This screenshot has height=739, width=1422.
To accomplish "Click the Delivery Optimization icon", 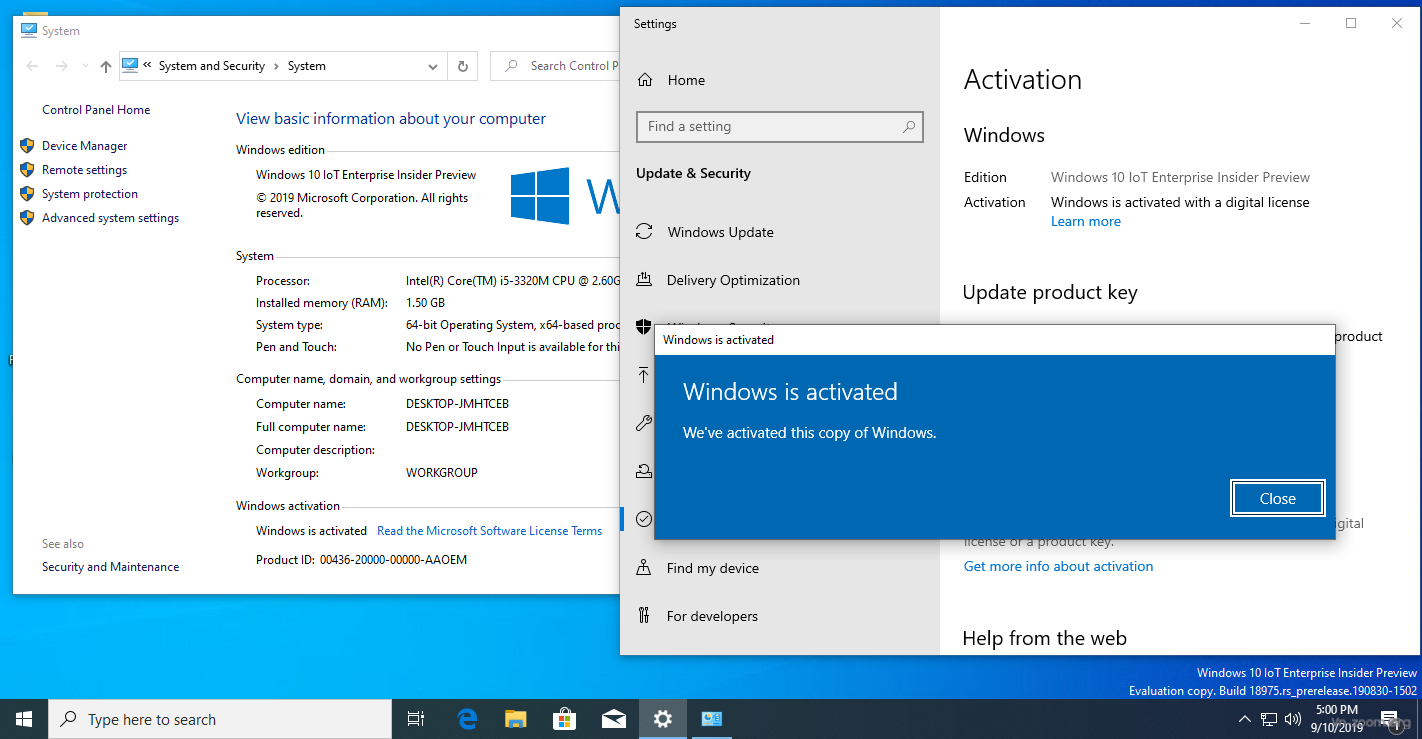I will [x=645, y=280].
